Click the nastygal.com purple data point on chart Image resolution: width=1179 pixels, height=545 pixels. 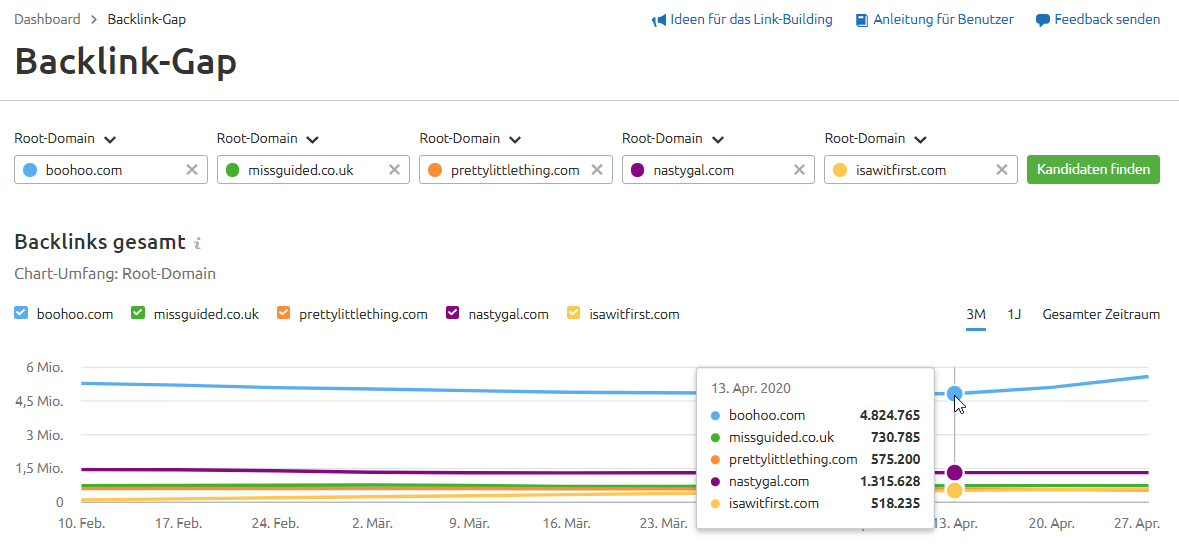click(x=955, y=473)
